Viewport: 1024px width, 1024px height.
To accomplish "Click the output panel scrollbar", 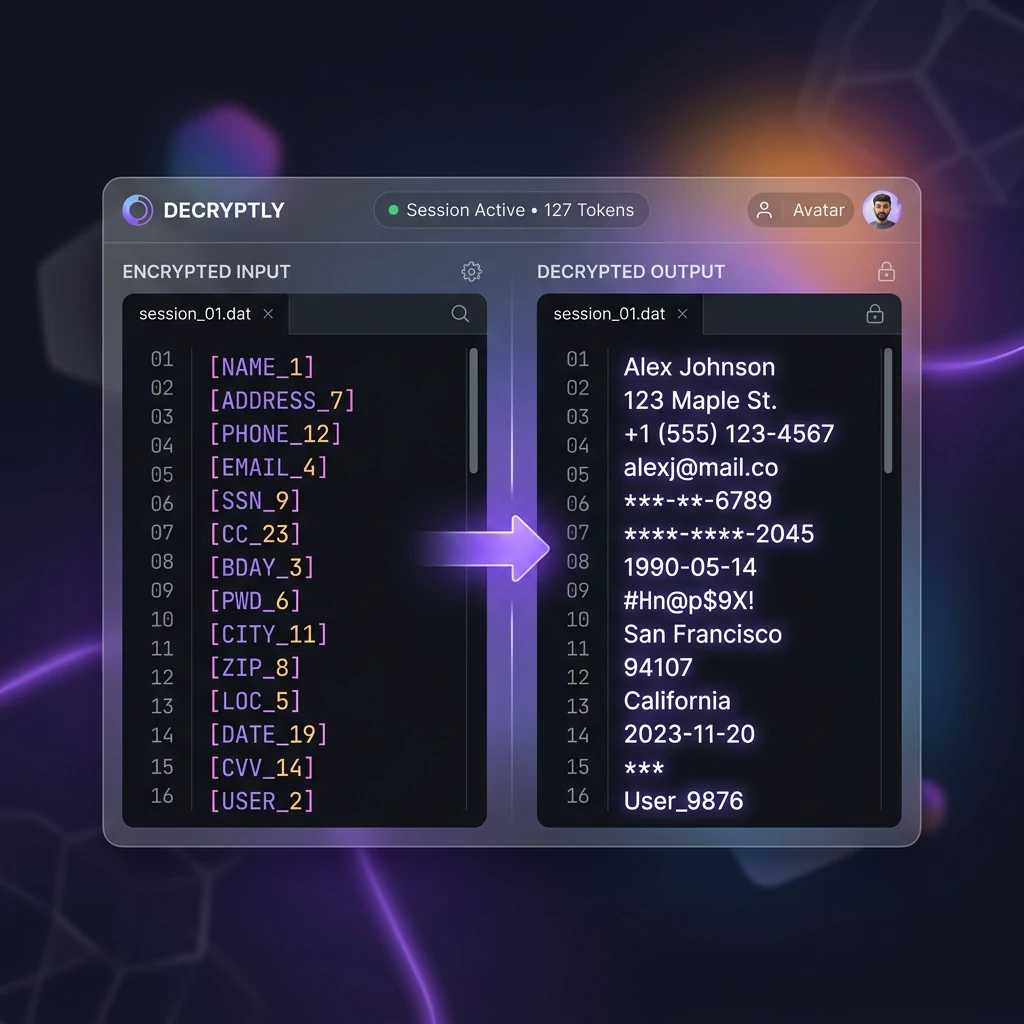I will 888,410.
